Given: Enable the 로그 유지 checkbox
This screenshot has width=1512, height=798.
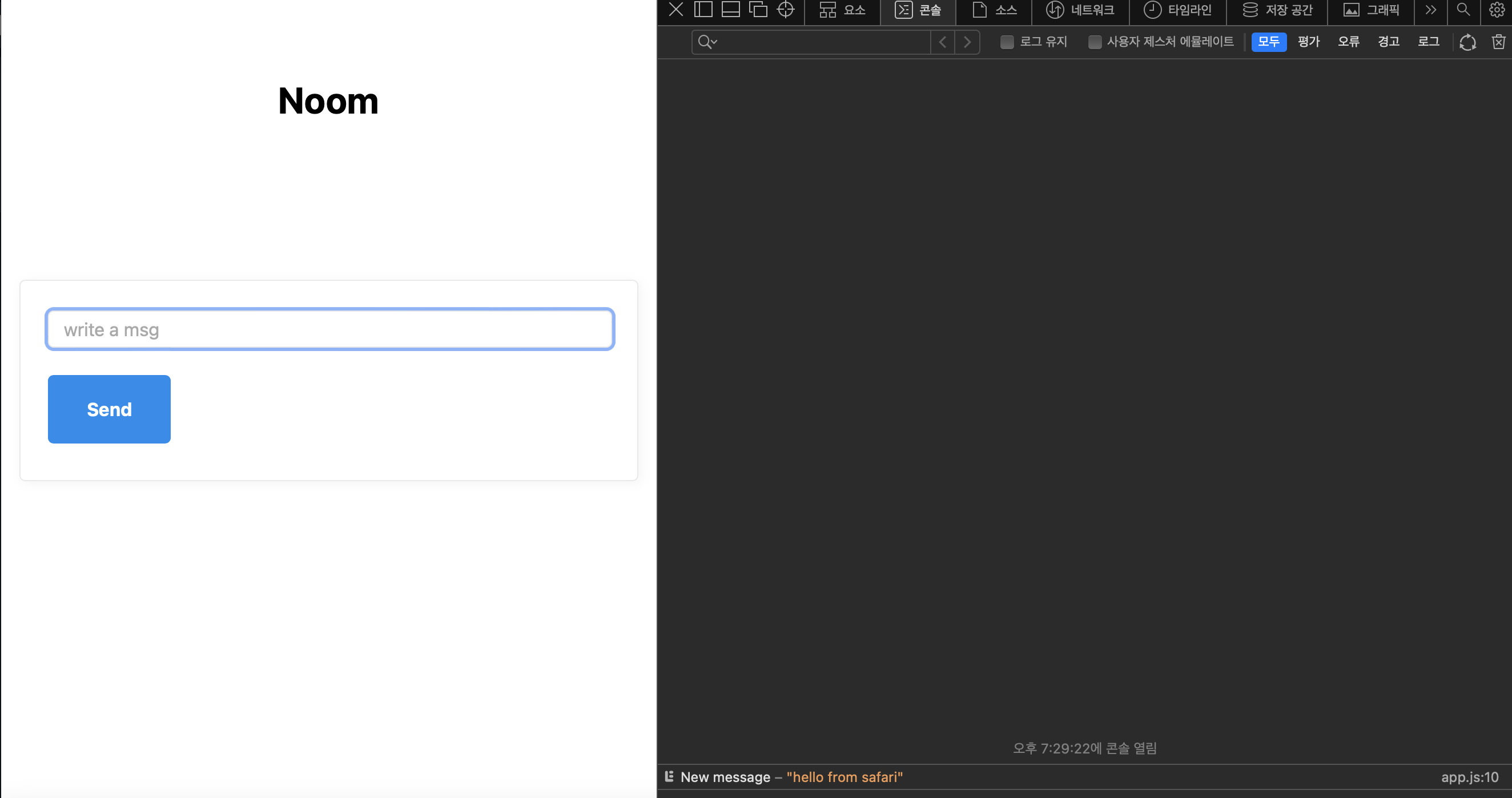Looking at the screenshot, I should point(1007,42).
